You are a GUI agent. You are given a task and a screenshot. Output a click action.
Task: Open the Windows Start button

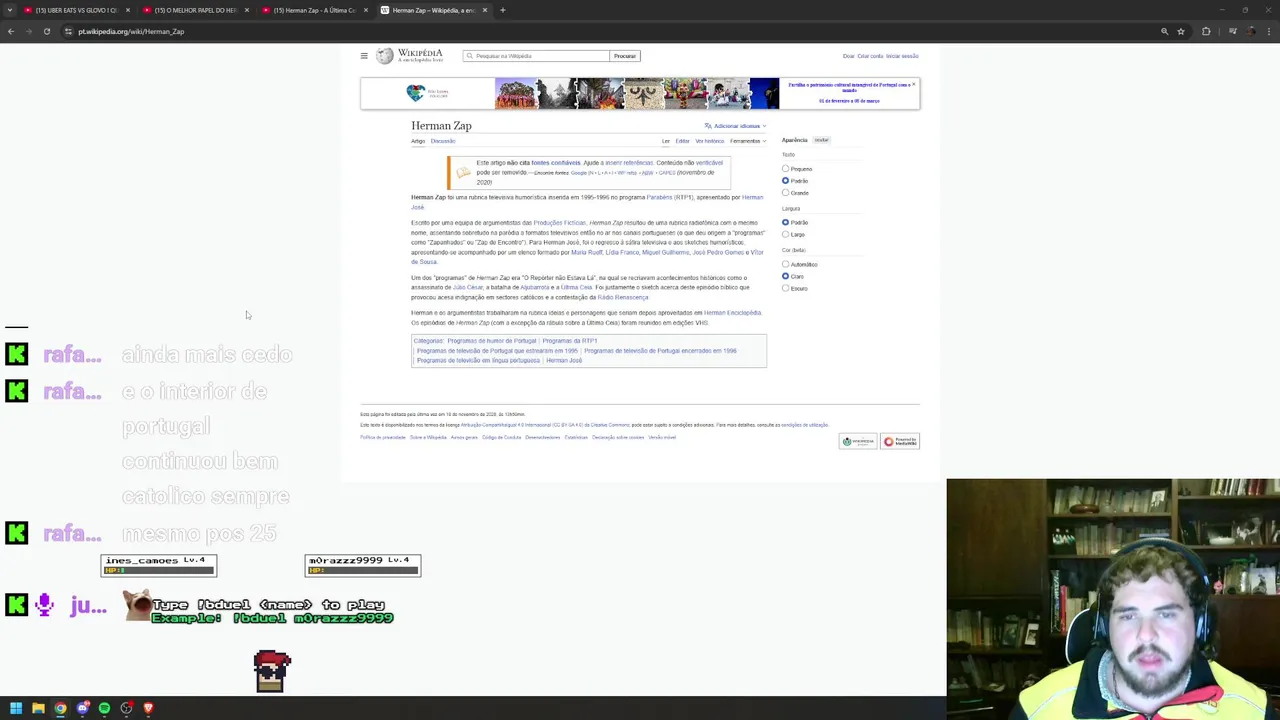click(16, 708)
